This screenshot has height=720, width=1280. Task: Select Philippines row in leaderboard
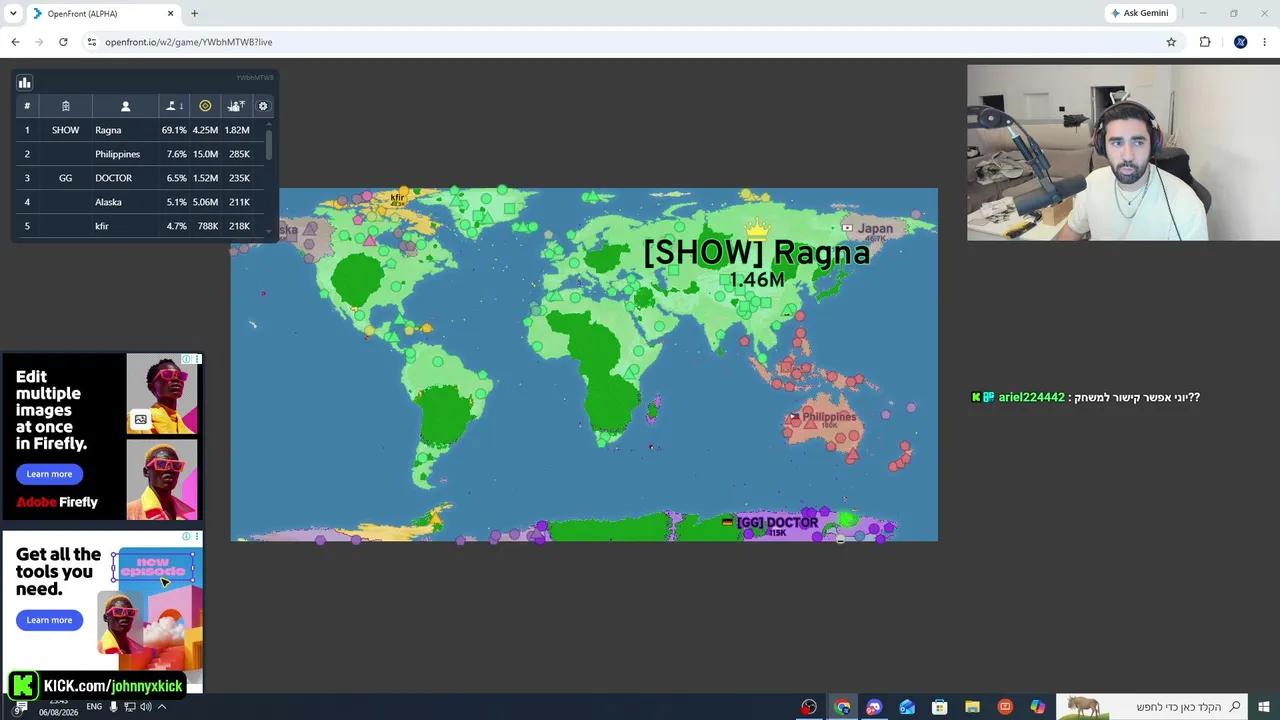tap(141, 154)
